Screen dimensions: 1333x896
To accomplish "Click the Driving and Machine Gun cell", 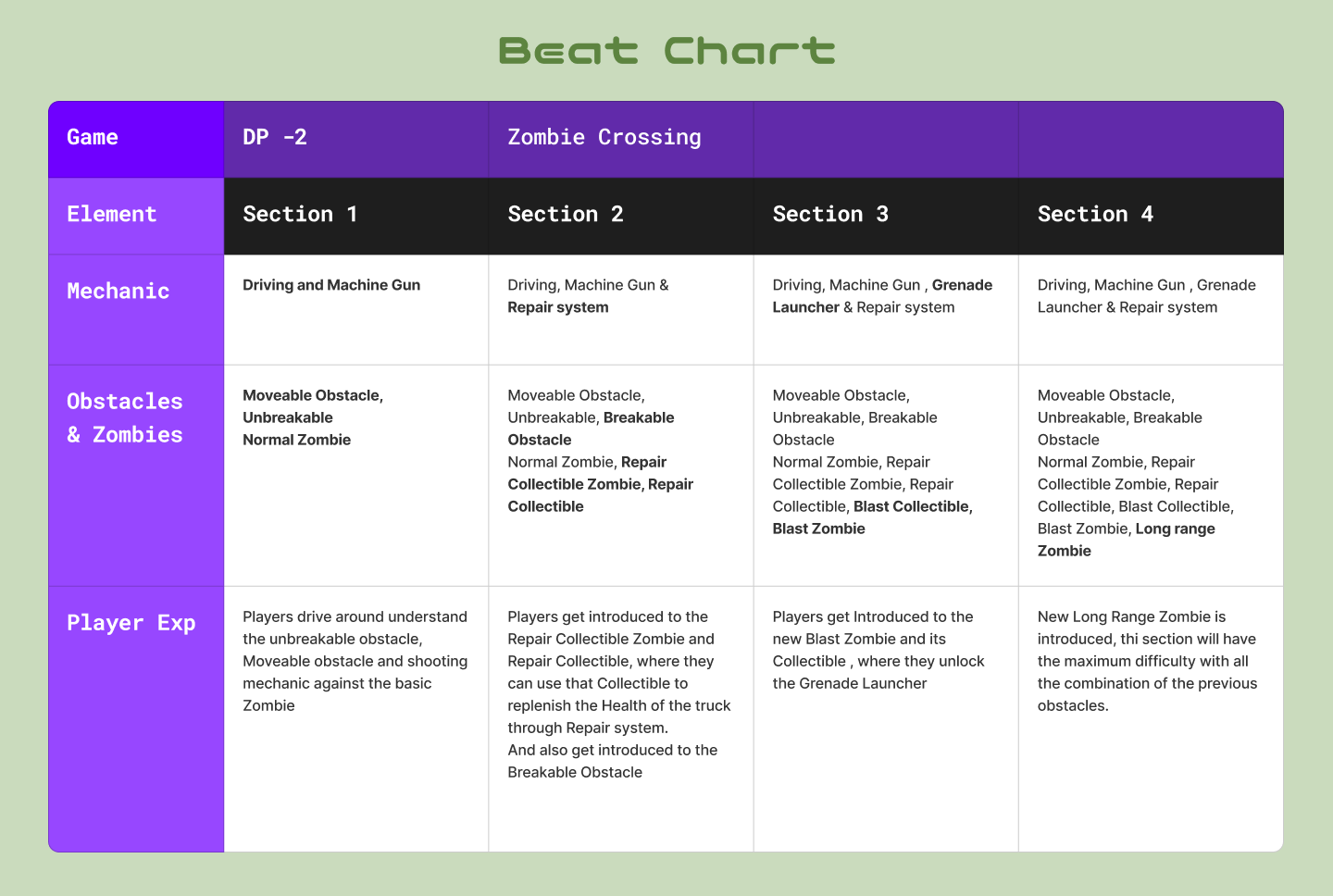I will [331, 285].
